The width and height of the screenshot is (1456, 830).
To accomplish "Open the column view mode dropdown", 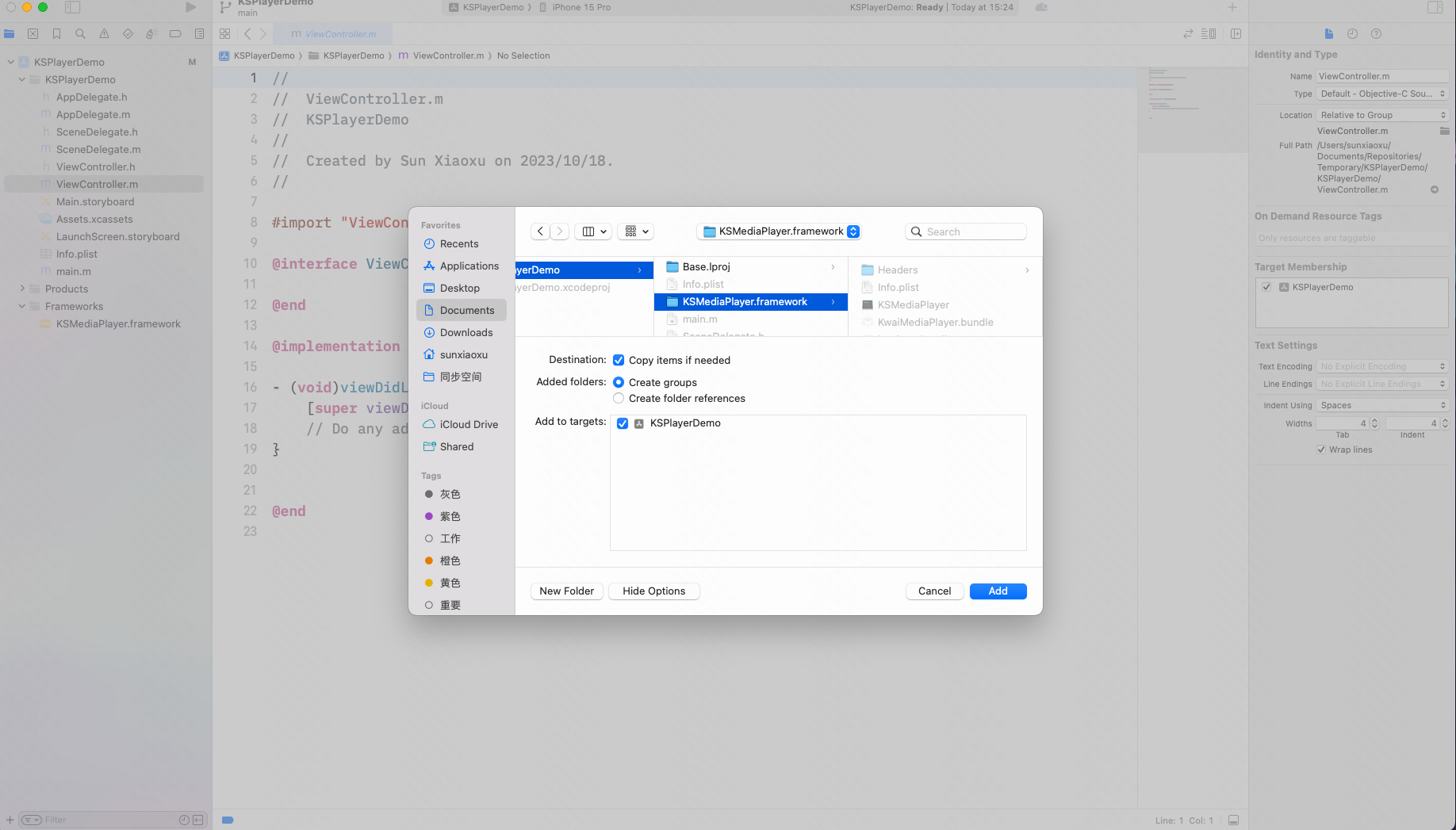I will click(594, 231).
